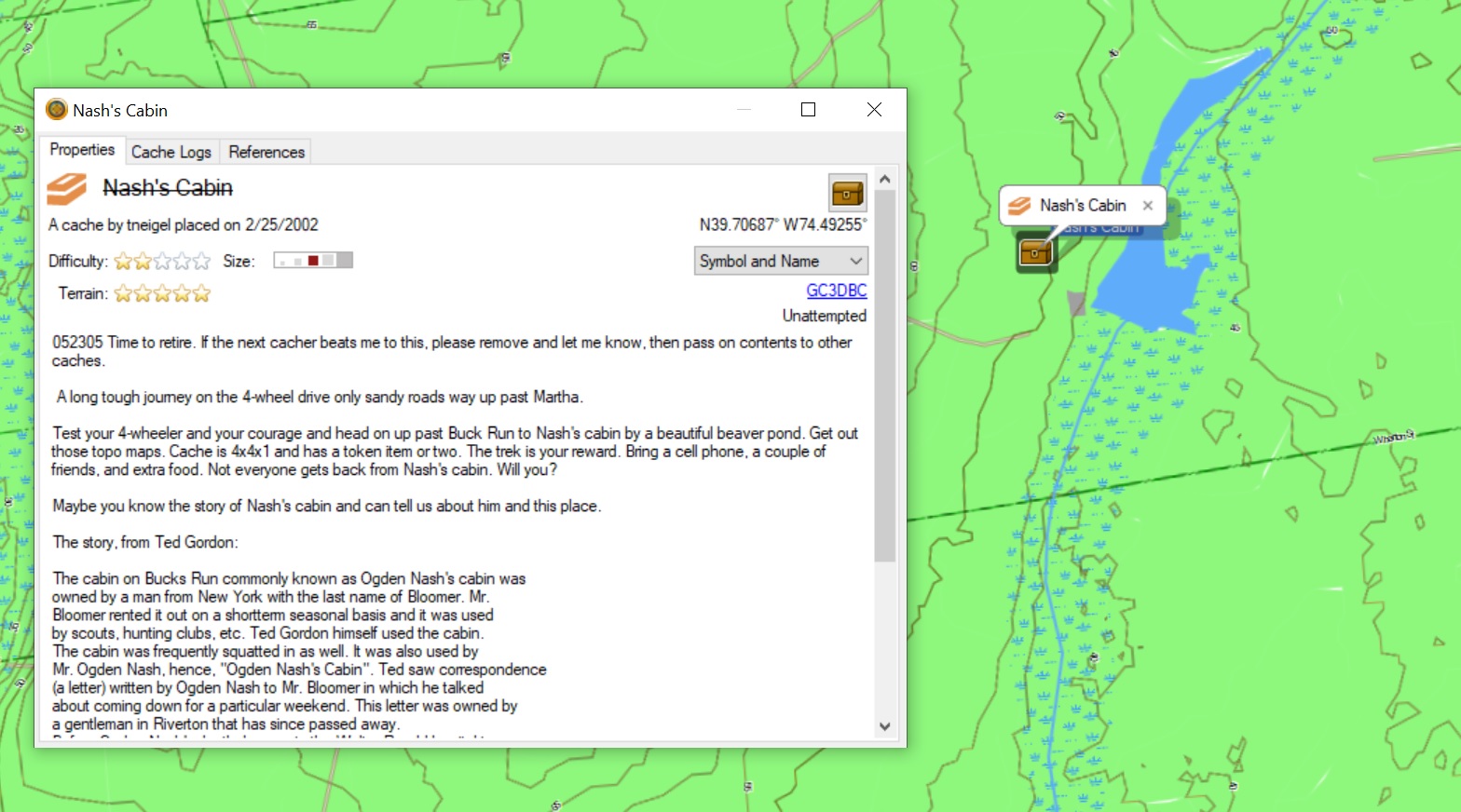Click the N39.70687 W74.49255 coordinates
This screenshot has width=1461, height=812.
[782, 224]
